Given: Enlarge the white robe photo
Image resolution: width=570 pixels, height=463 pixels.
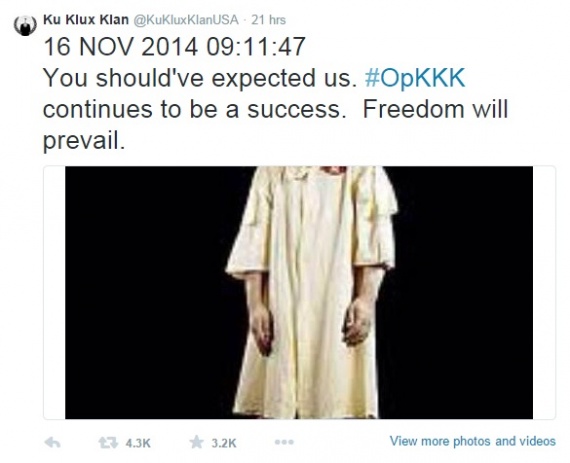Looking at the screenshot, I should point(299,293).
